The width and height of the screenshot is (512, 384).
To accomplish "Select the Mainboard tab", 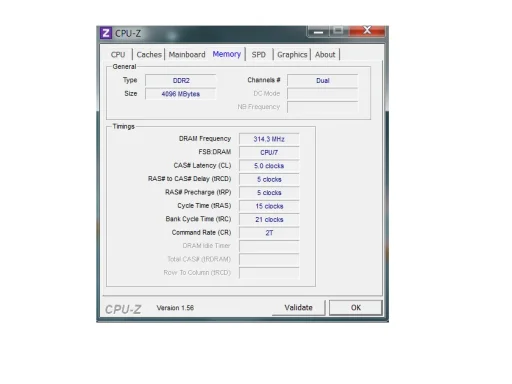I will coord(187,55).
